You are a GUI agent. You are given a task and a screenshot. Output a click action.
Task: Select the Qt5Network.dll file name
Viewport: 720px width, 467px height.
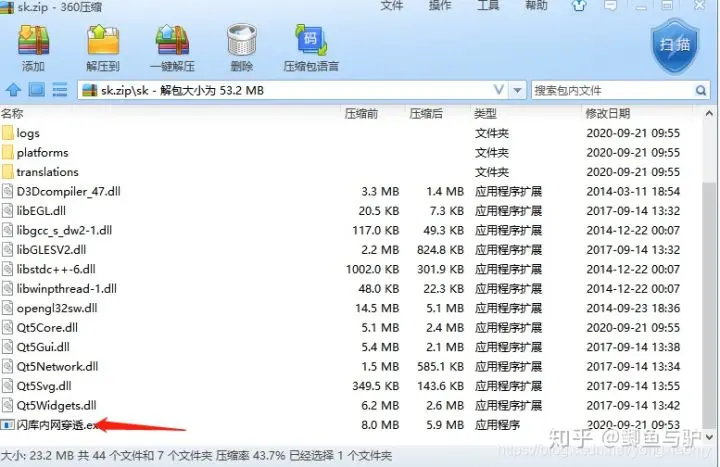click(57, 366)
